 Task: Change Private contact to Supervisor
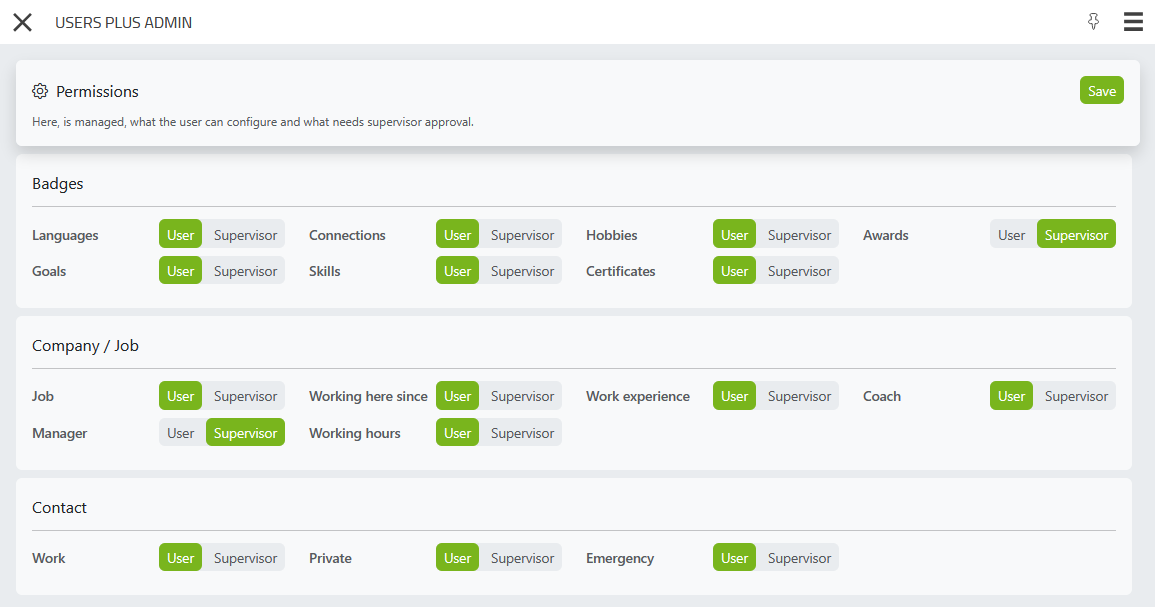pyautogui.click(x=522, y=558)
